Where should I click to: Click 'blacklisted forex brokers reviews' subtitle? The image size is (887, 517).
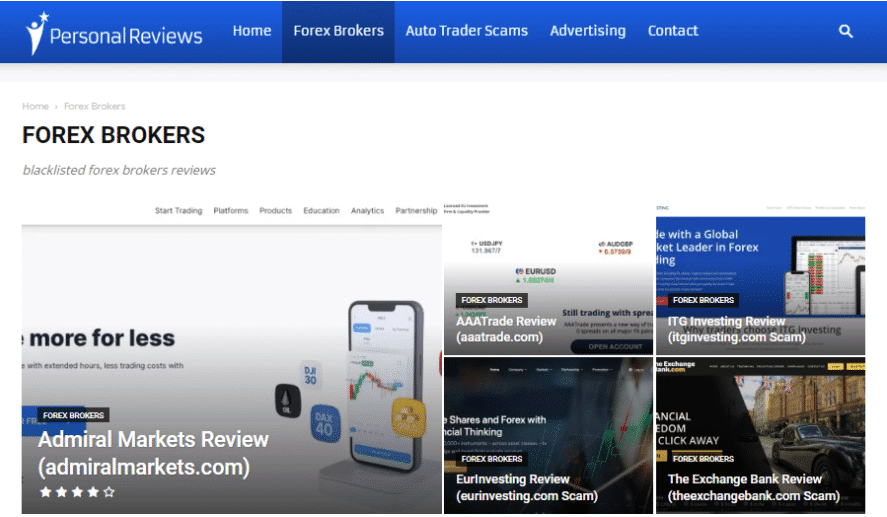[119, 170]
